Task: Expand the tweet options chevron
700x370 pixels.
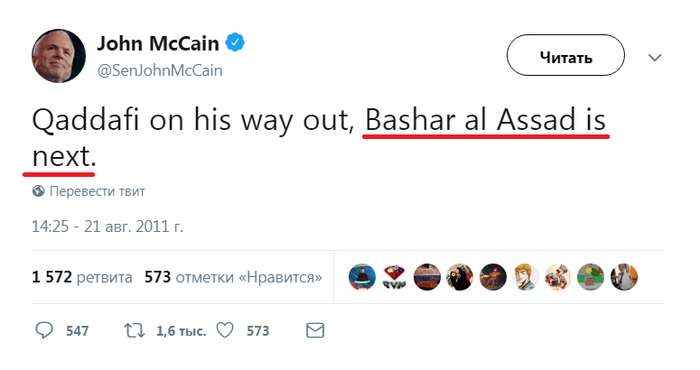Action: (x=654, y=58)
